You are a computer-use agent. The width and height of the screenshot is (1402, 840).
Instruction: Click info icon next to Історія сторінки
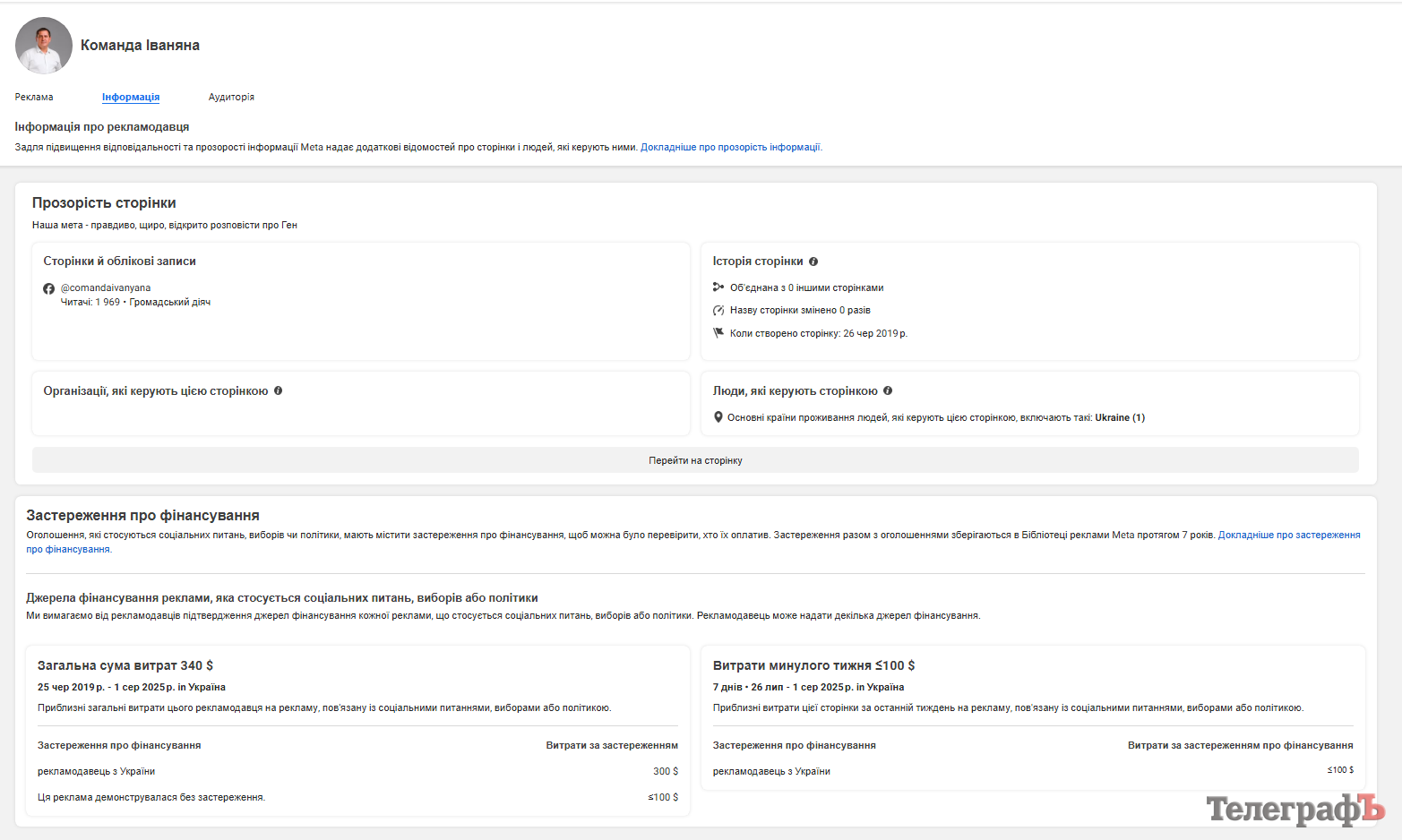pos(813,261)
